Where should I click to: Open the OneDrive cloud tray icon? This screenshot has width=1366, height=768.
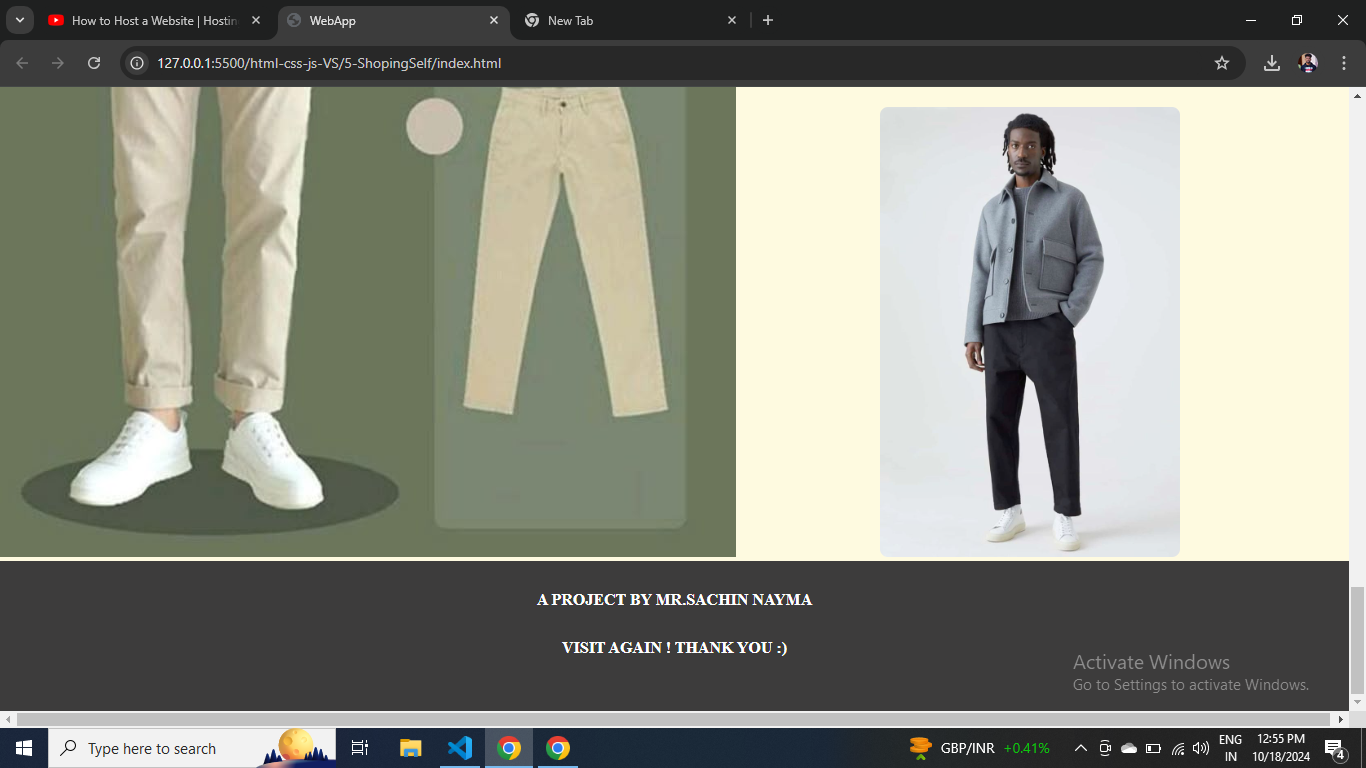coord(1129,748)
